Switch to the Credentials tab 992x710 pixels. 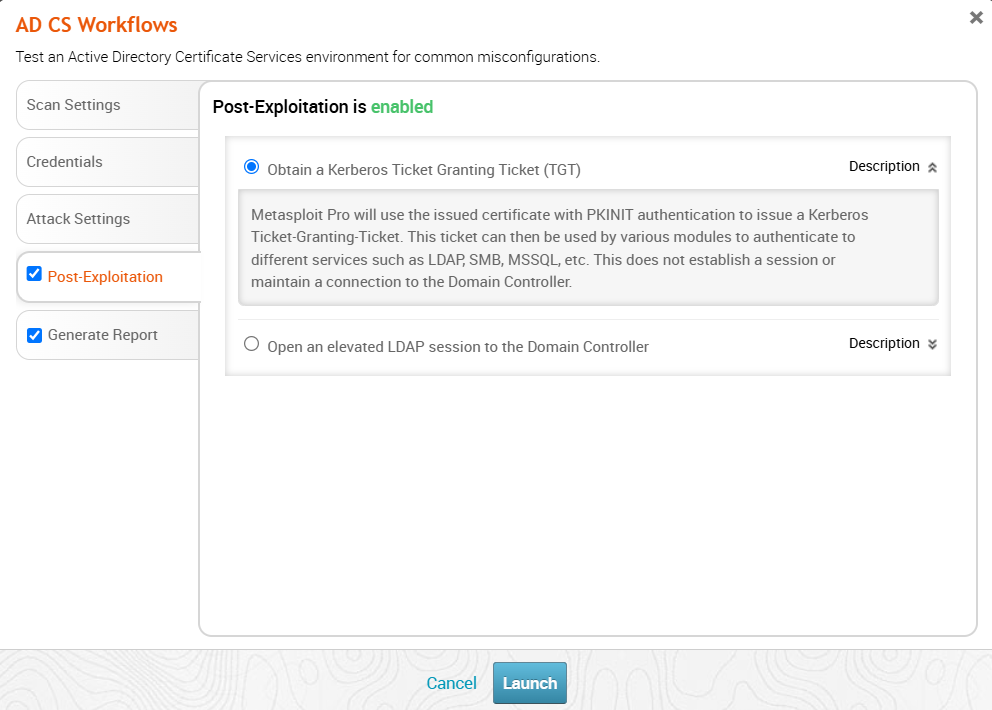64,162
